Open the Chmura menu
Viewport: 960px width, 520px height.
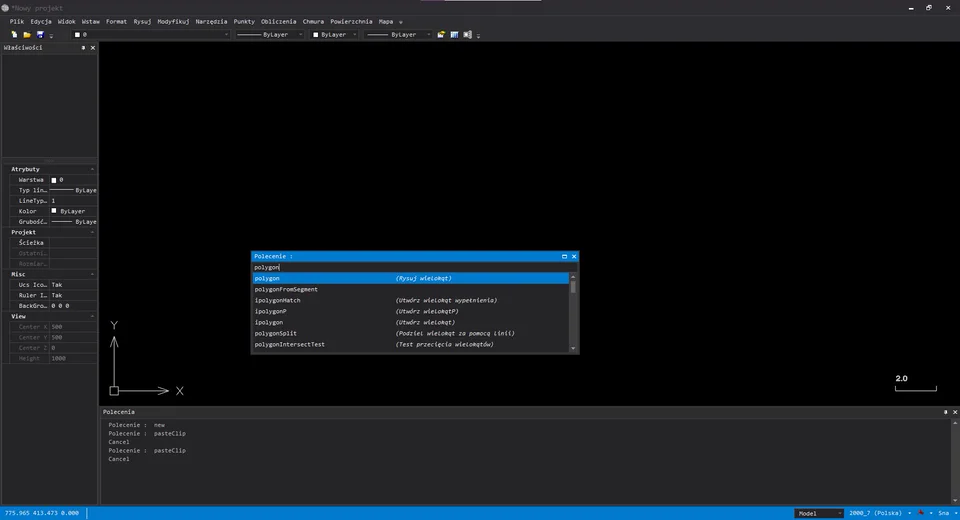pyautogui.click(x=313, y=21)
